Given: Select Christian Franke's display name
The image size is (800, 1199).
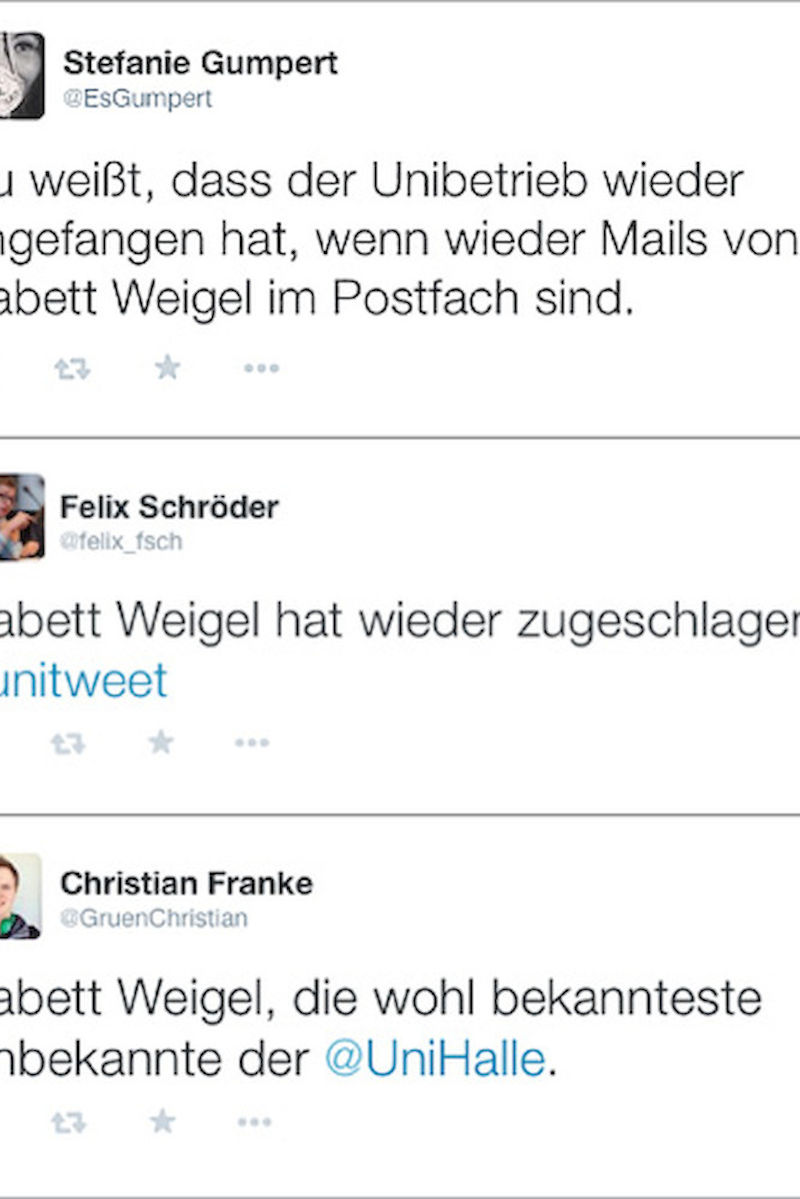Looking at the screenshot, I should (189, 882).
